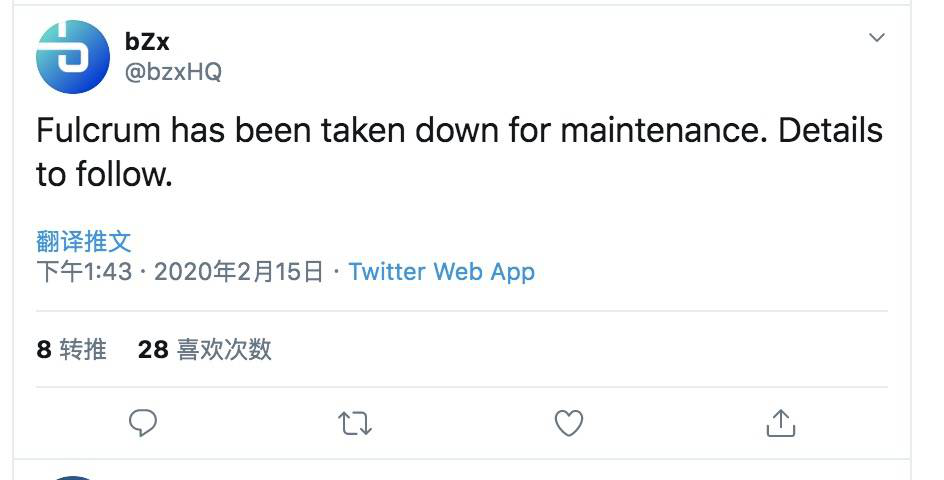Click the @bzxHQ handle
The height and width of the screenshot is (480, 944).
click(x=173, y=72)
